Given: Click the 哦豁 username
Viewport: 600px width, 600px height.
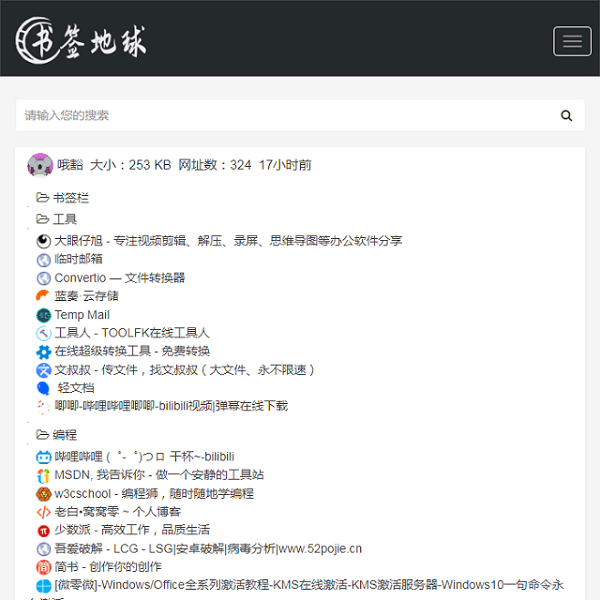Looking at the screenshot, I should pyautogui.click(x=70, y=165).
